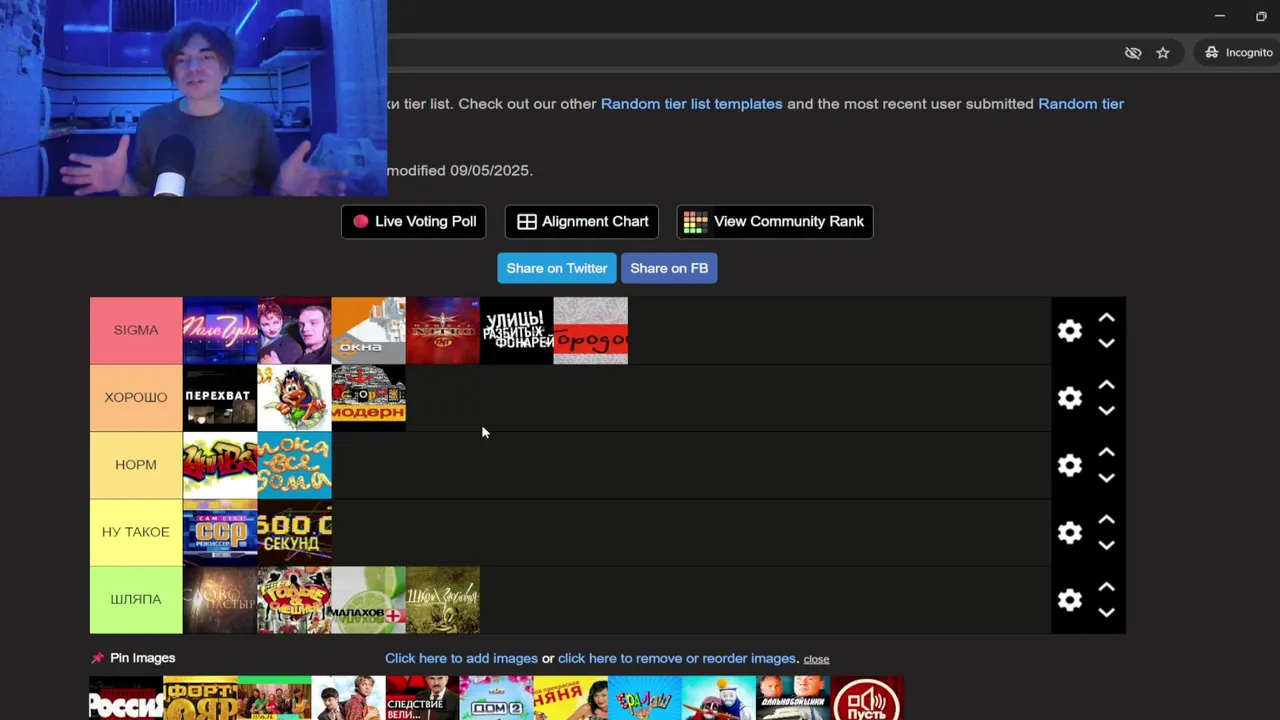Move ШЛЯПА row down with arrow
This screenshot has width=1280, height=720.
pyautogui.click(x=1106, y=611)
